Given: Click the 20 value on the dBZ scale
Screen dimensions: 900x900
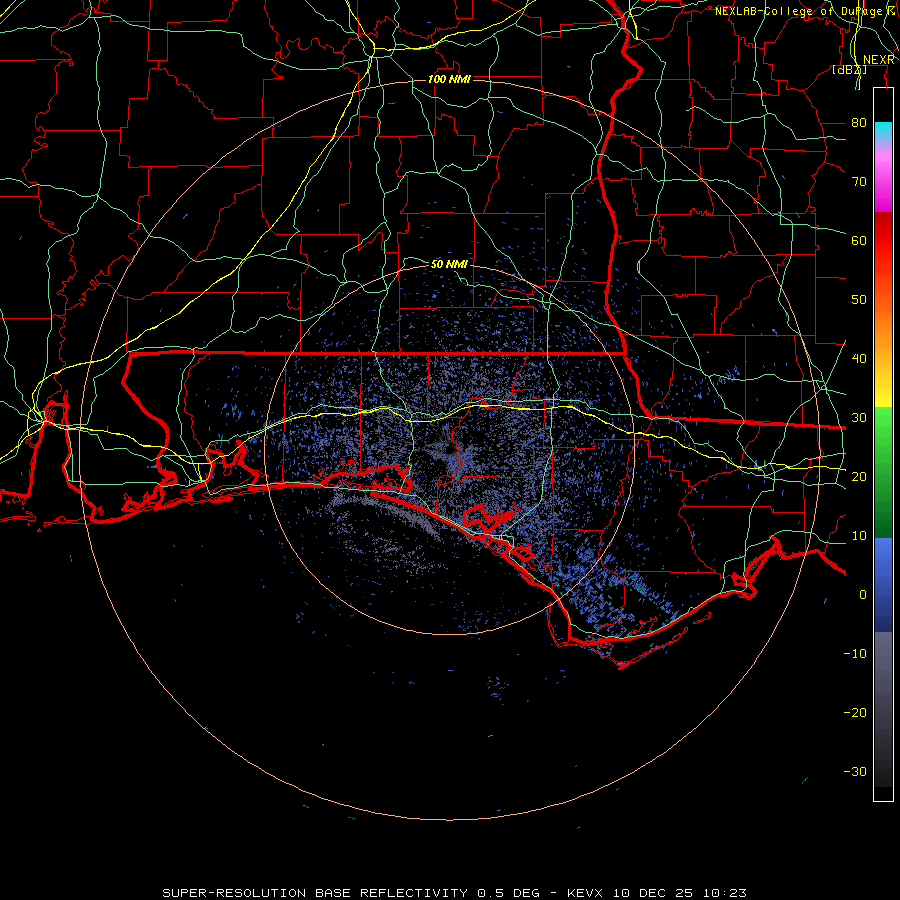Looking at the screenshot, I should coord(859,476).
